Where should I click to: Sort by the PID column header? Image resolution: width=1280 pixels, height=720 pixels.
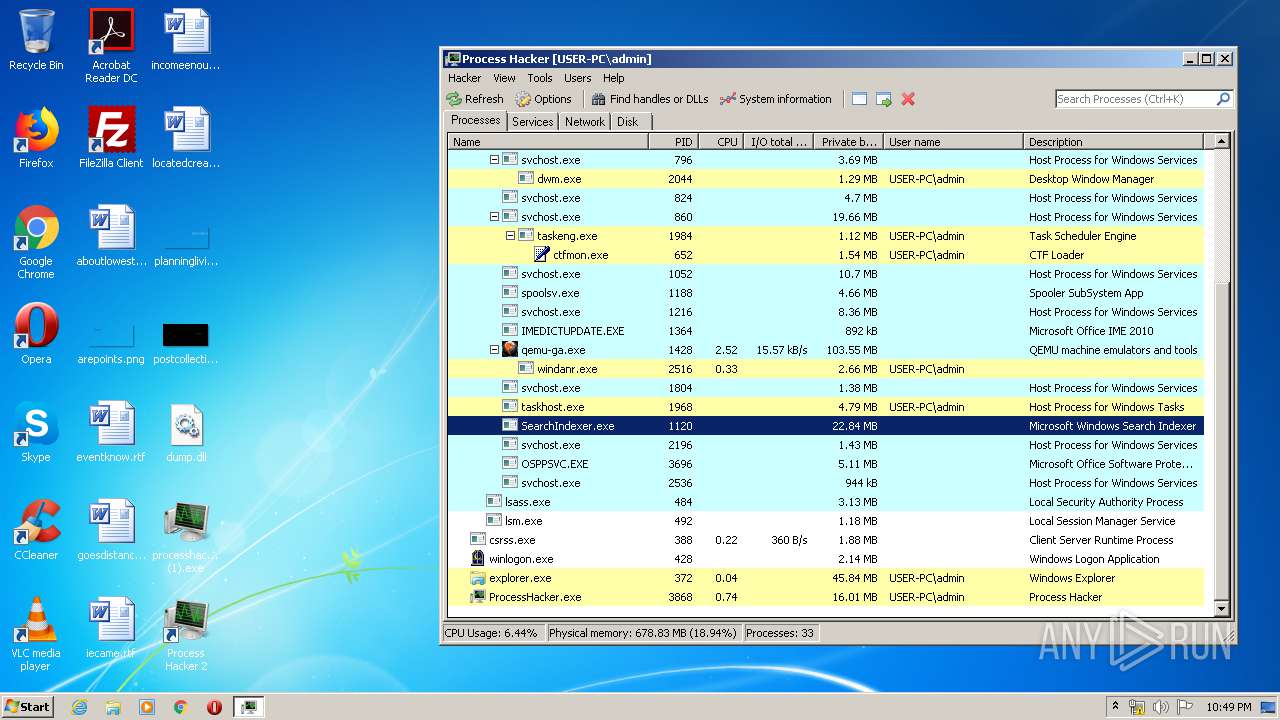pyautogui.click(x=673, y=142)
